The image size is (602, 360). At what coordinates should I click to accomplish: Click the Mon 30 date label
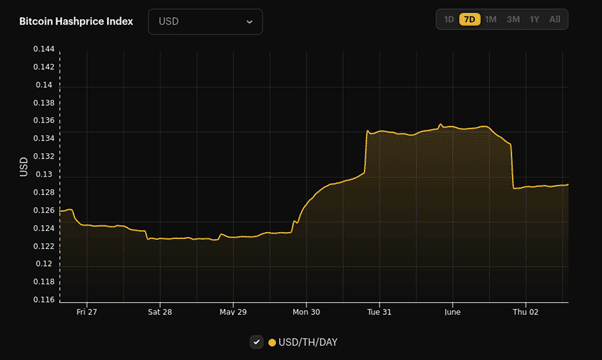[306, 312]
